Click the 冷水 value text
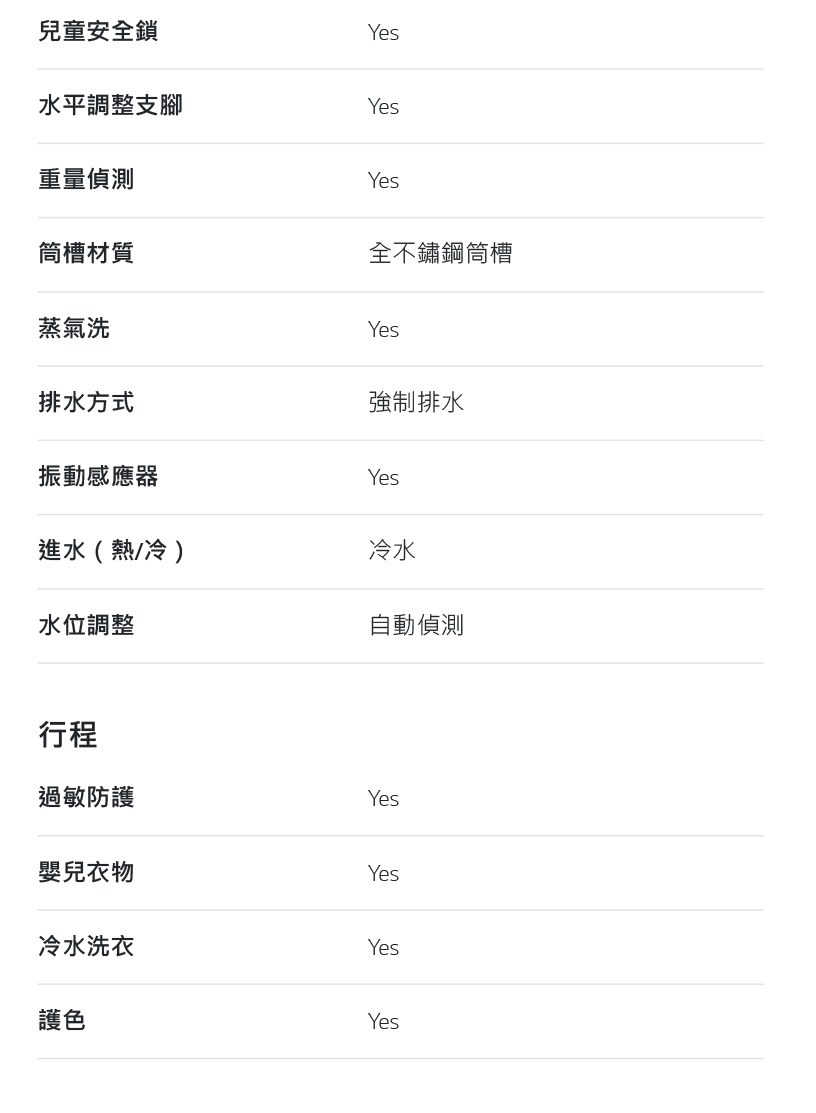The width and height of the screenshot is (816, 1113). (392, 550)
